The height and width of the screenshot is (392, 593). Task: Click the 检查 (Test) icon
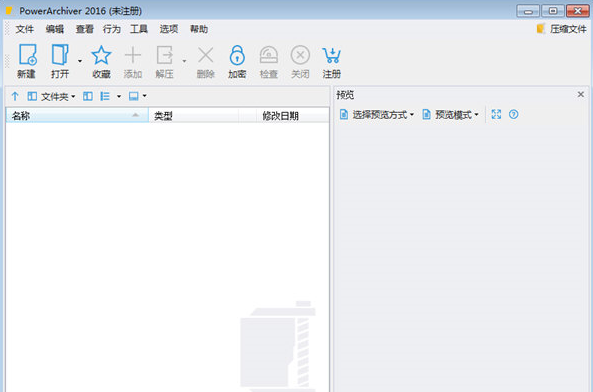click(269, 55)
